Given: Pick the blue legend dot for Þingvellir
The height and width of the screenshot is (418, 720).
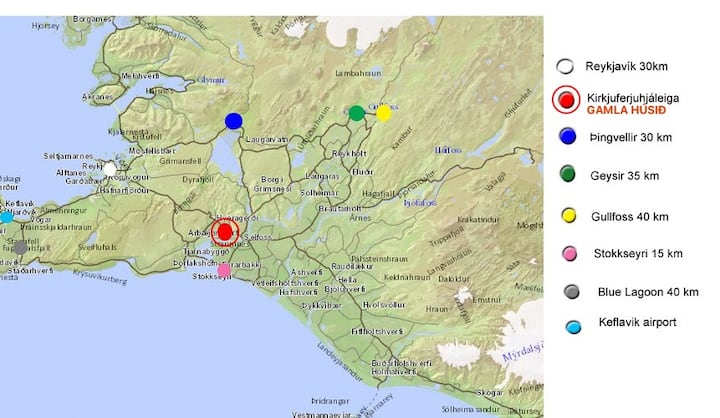Looking at the screenshot, I should 567,137.
